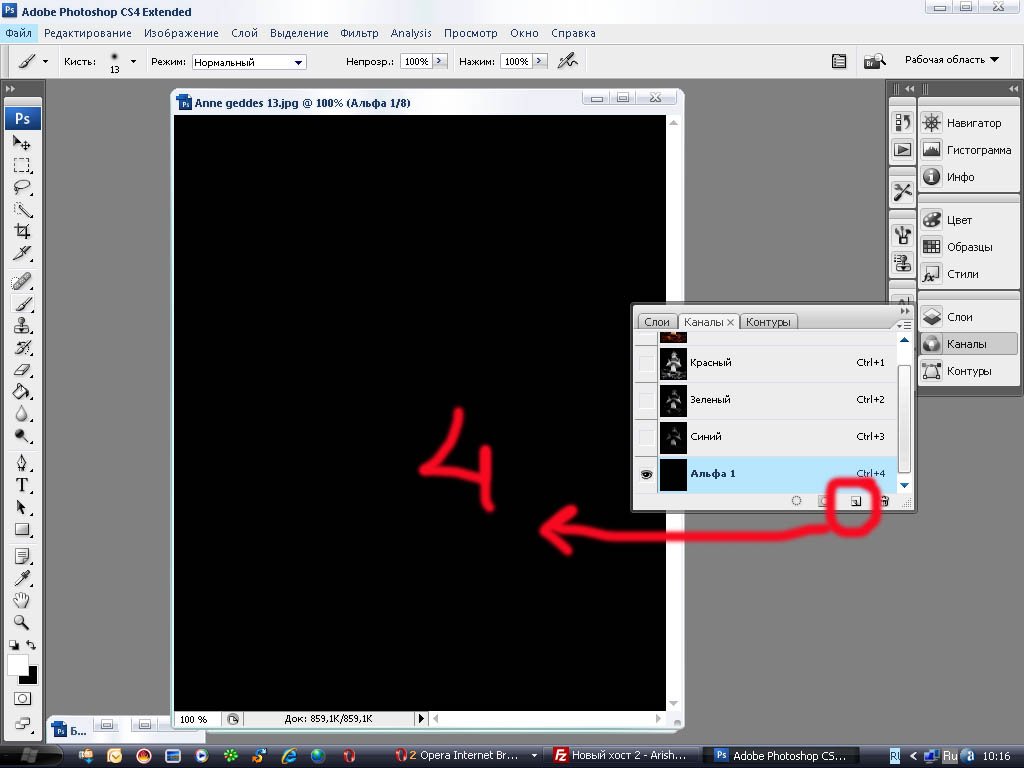Image resolution: width=1024 pixels, height=768 pixels.
Task: Select the Zoom tool
Action: [x=22, y=622]
